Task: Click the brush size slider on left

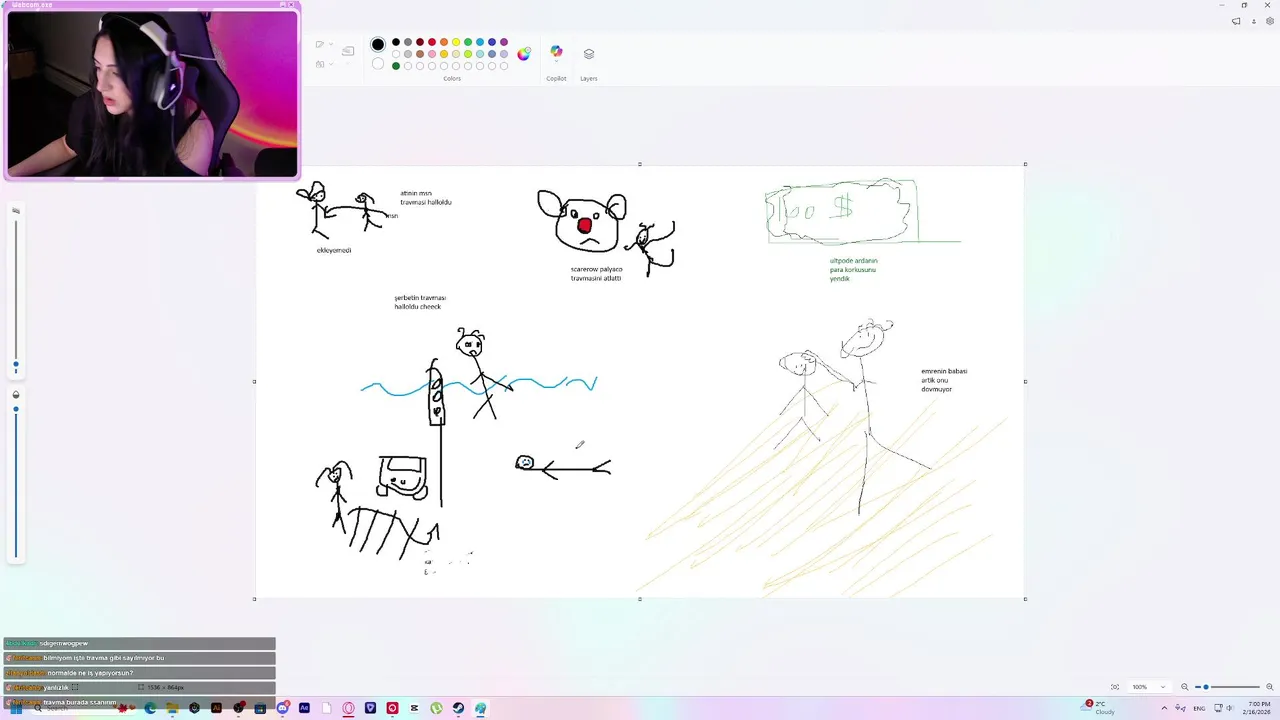Action: click(x=15, y=295)
